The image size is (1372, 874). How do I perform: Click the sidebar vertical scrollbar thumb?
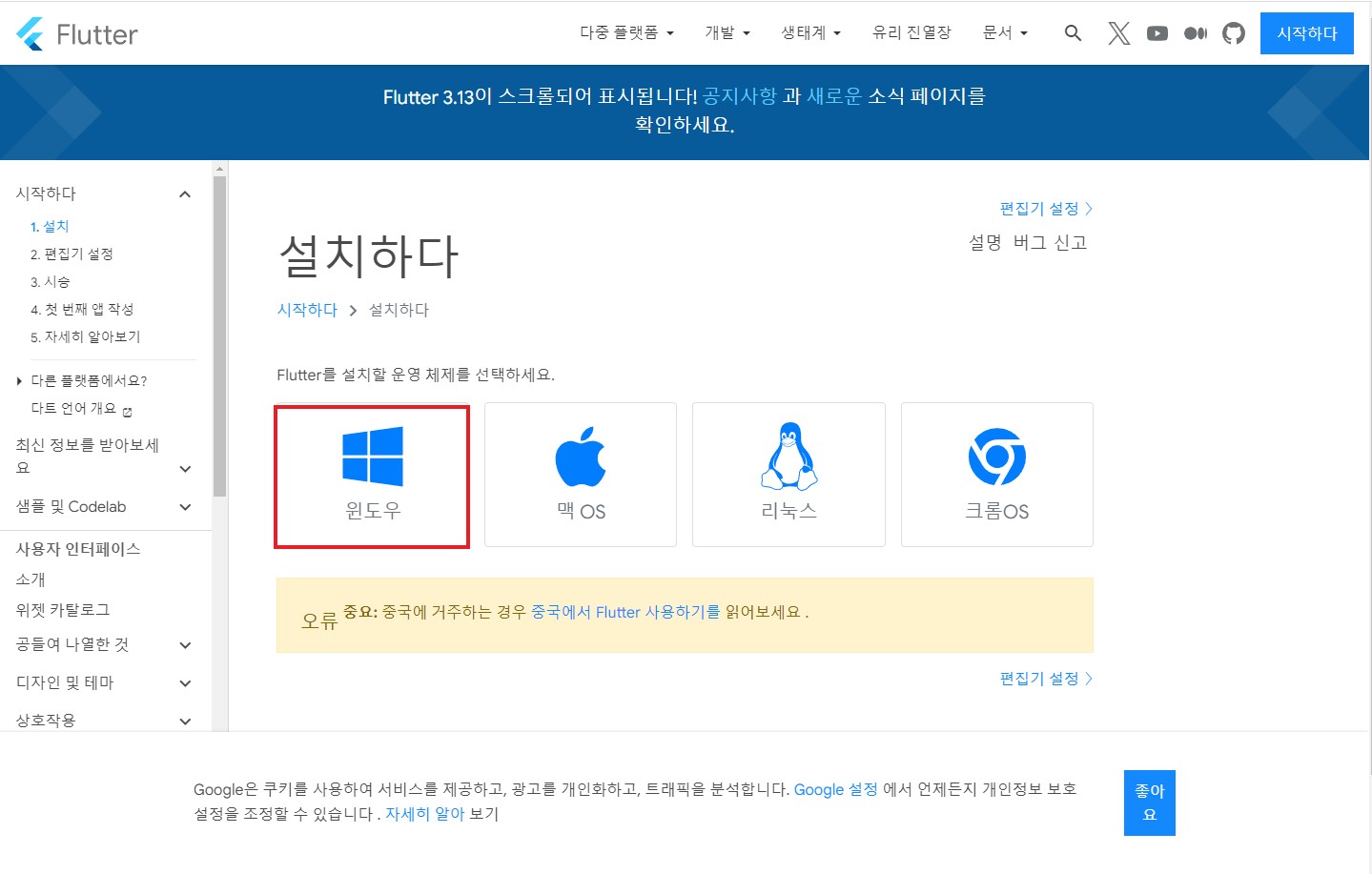coord(219,335)
